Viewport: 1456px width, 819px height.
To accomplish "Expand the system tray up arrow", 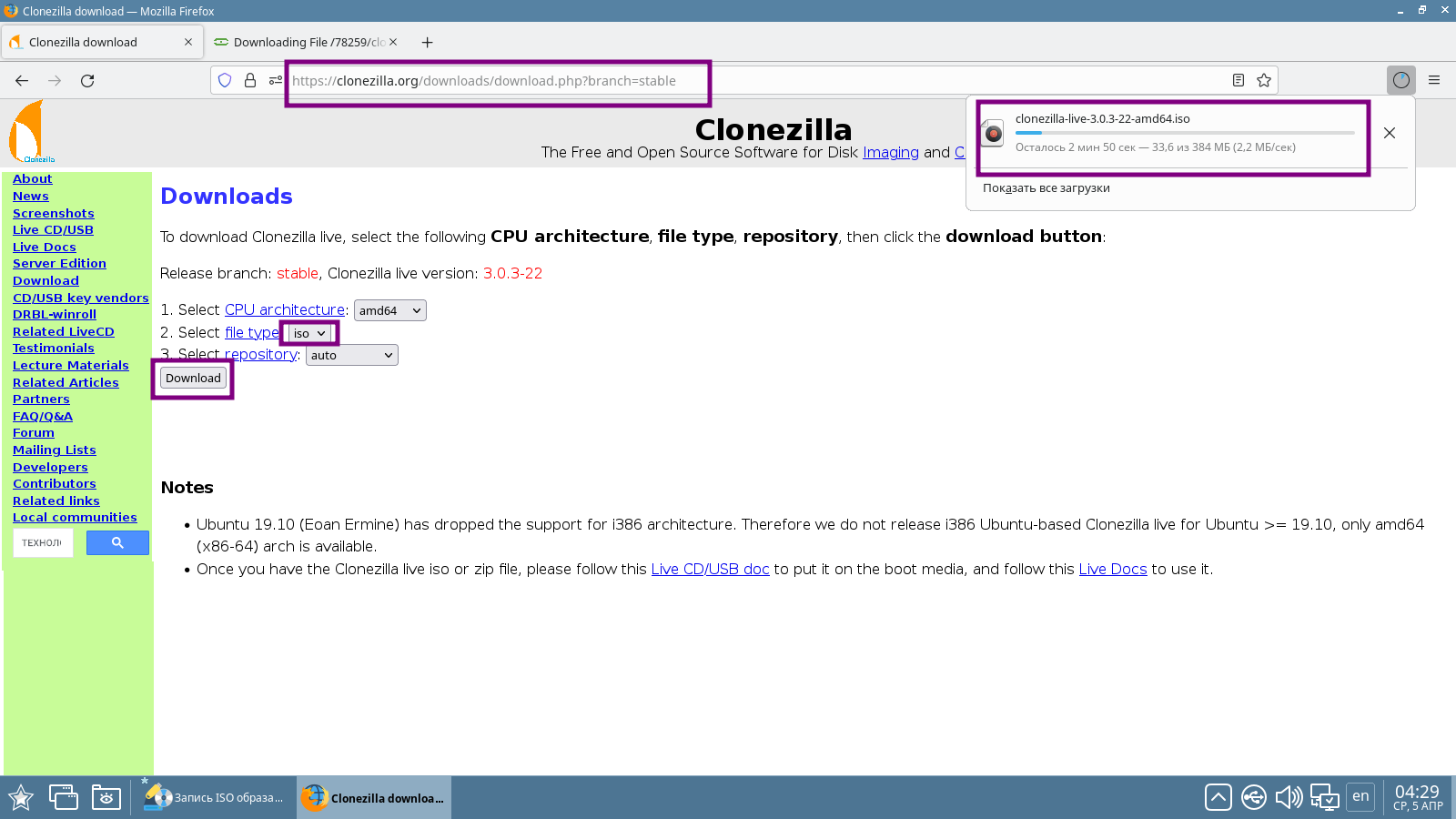I will point(1218,797).
